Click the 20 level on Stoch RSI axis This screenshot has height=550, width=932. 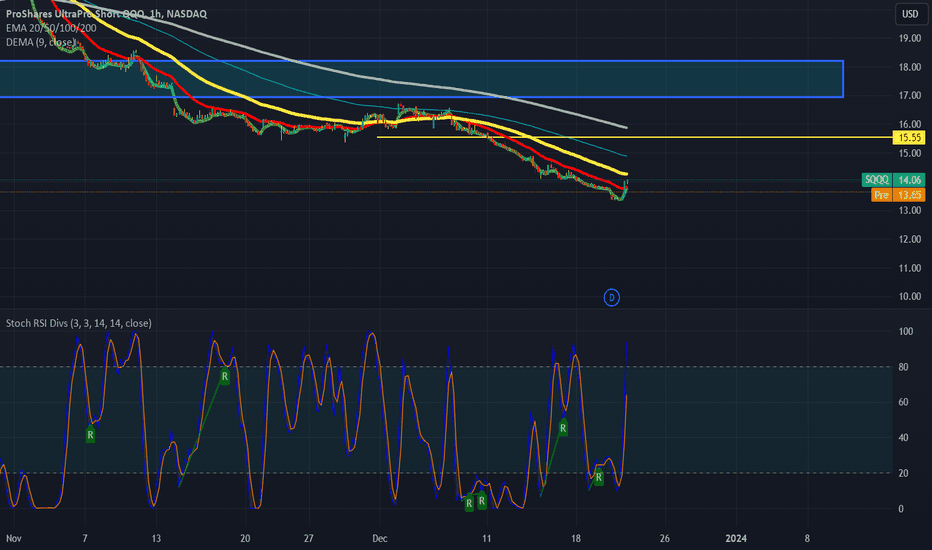[x=903, y=473]
